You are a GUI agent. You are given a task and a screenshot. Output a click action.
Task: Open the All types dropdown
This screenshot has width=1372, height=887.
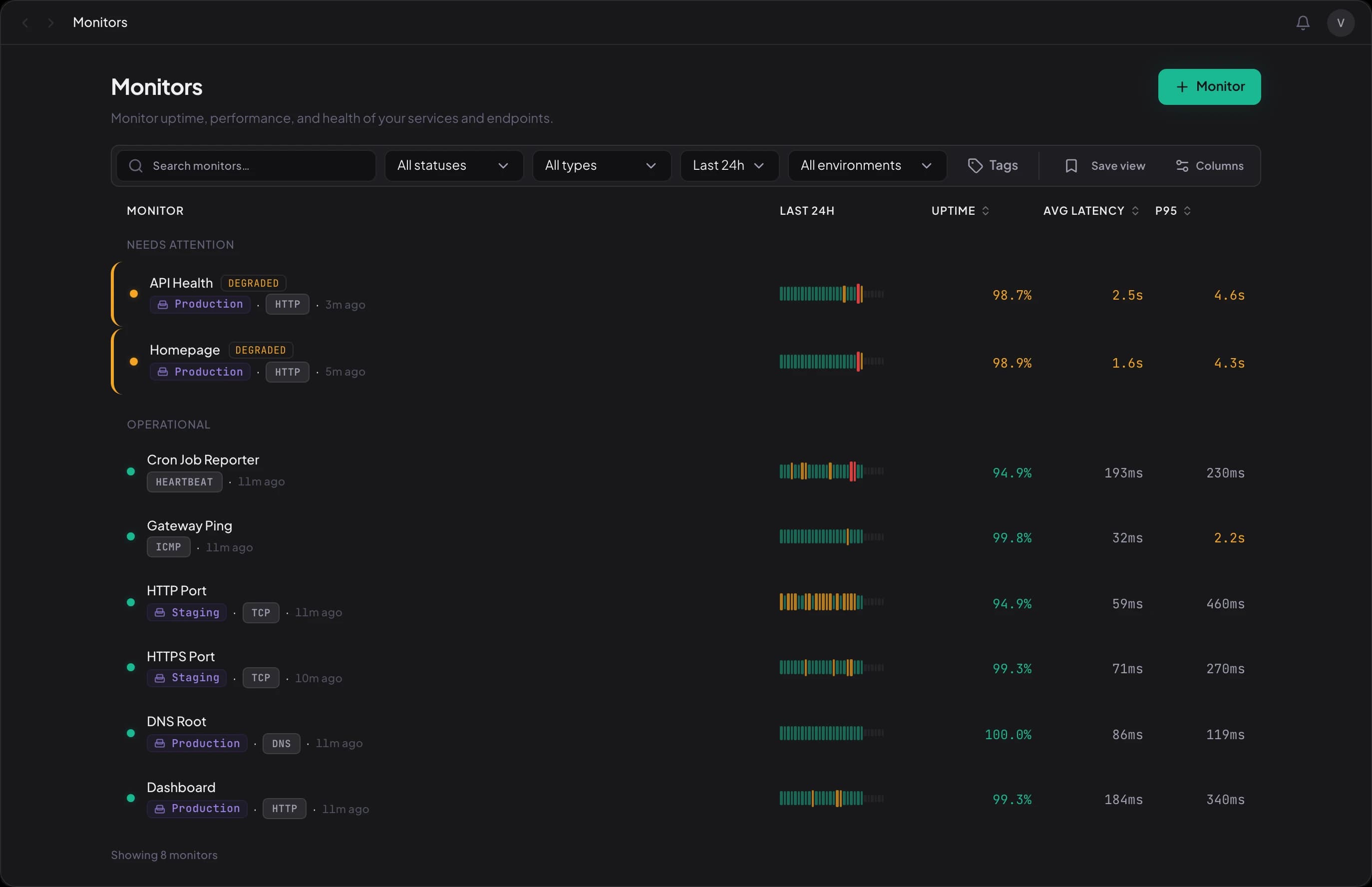click(x=601, y=166)
